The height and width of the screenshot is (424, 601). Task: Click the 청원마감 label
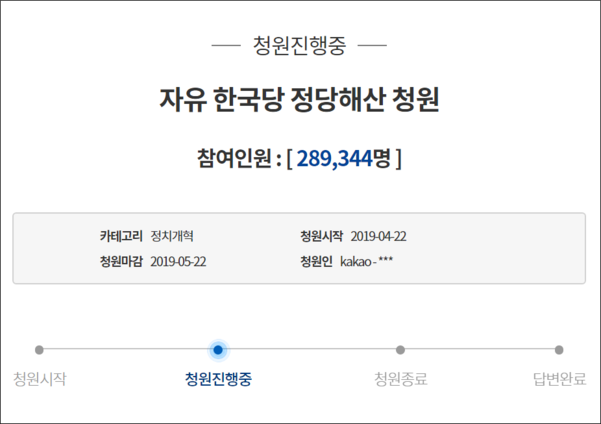click(121, 261)
